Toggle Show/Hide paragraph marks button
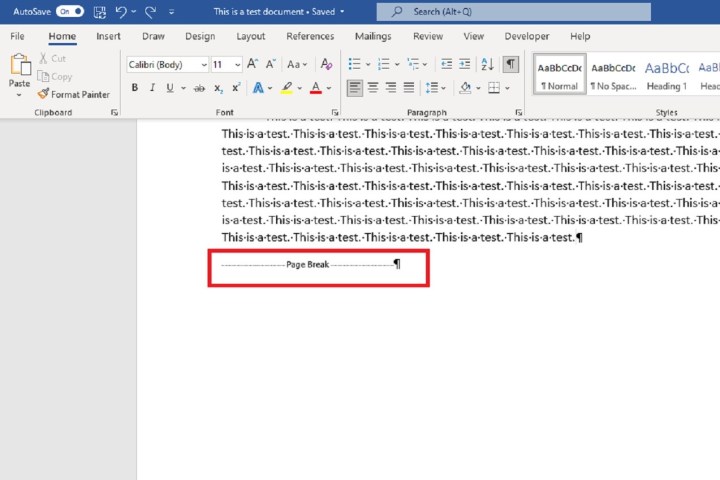This screenshot has width=720, height=480. tap(511, 64)
